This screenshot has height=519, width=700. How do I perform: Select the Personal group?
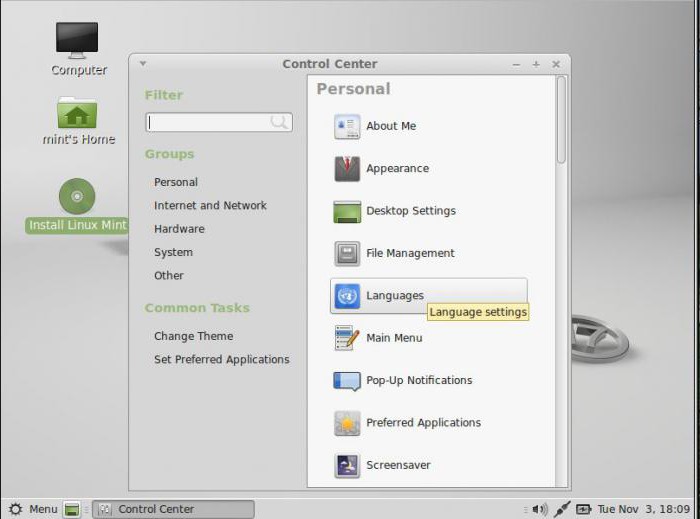(x=176, y=183)
